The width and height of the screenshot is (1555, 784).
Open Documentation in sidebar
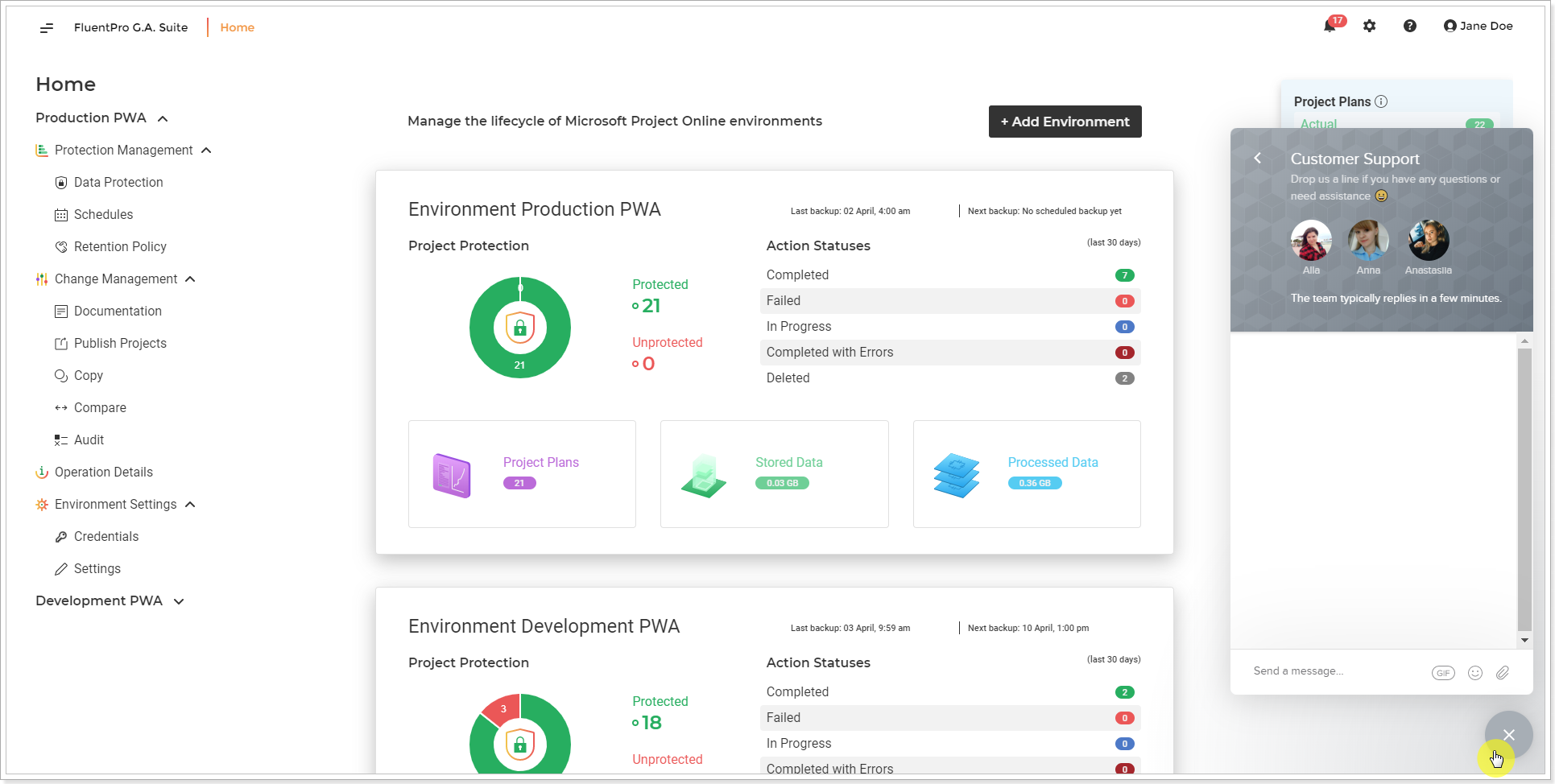click(108, 312)
